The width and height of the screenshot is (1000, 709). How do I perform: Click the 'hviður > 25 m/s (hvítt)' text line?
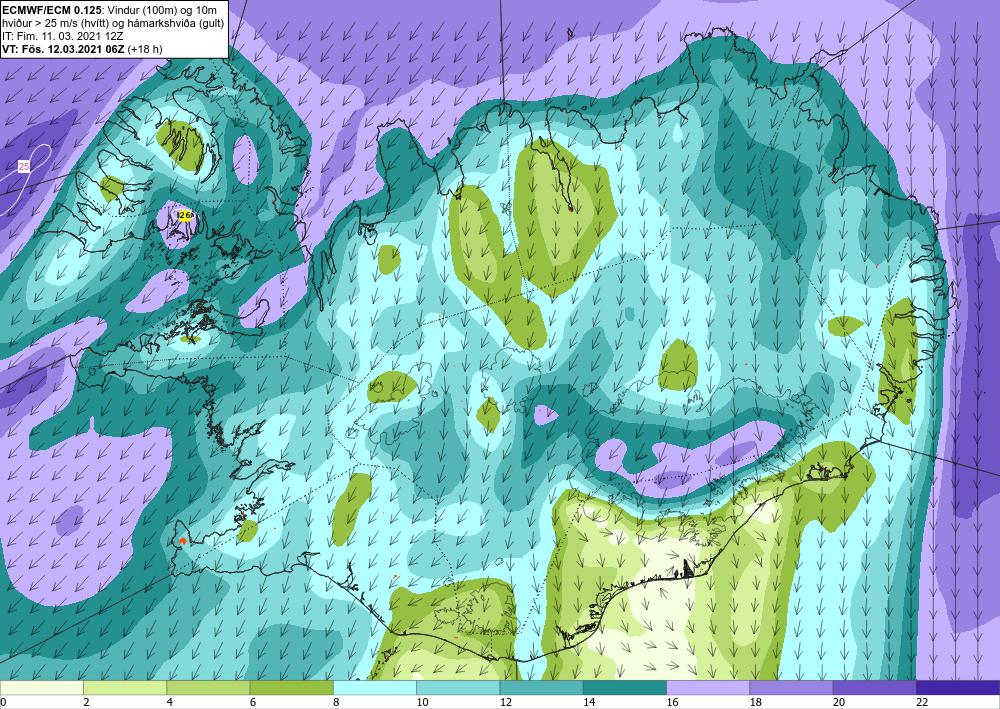[x=114, y=24]
